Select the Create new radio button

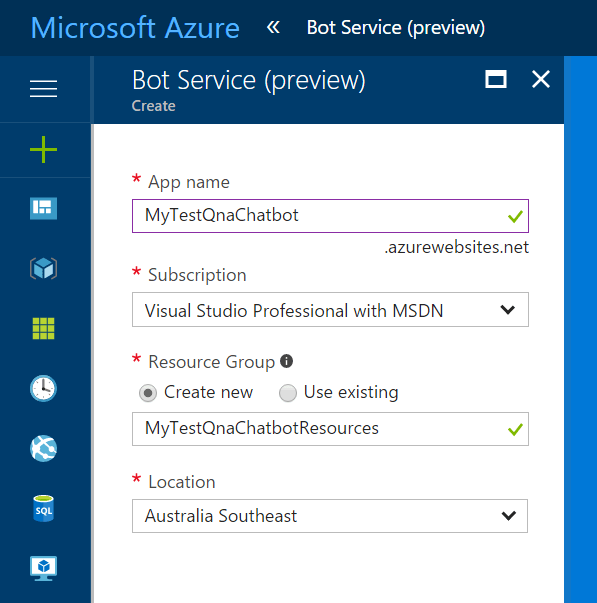pos(148,393)
